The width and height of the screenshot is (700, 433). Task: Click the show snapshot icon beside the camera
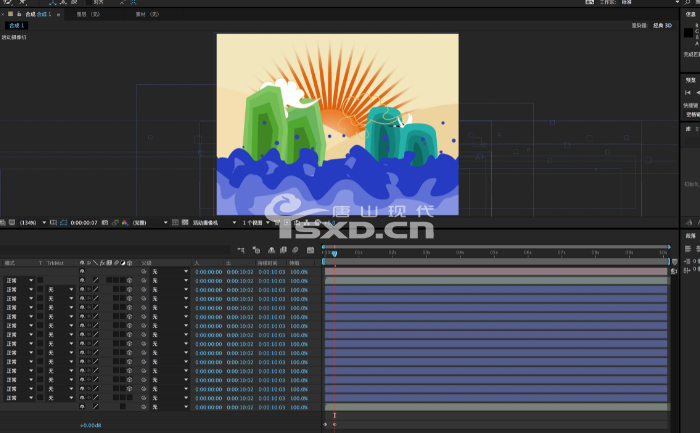point(115,222)
